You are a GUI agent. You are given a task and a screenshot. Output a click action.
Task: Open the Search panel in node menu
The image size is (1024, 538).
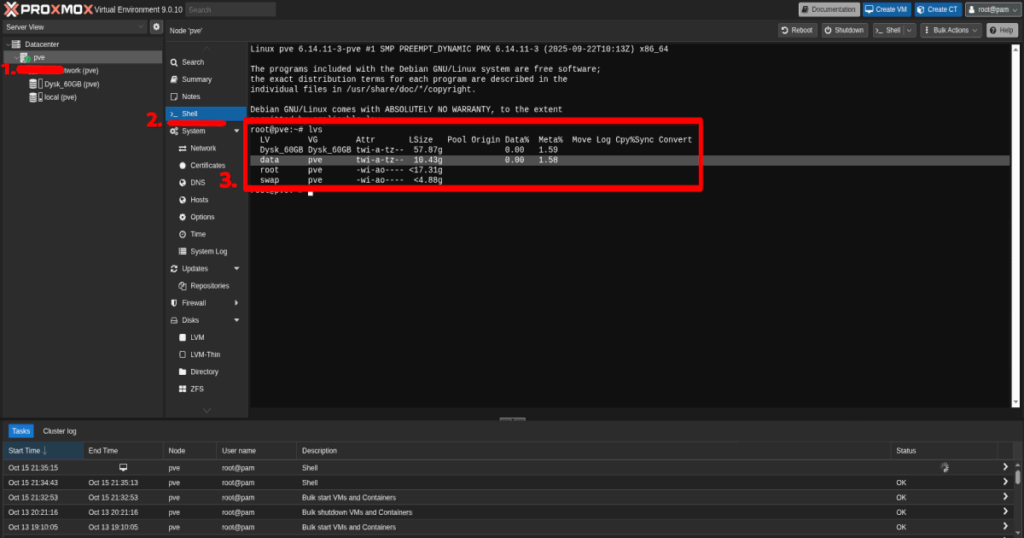tap(192, 62)
